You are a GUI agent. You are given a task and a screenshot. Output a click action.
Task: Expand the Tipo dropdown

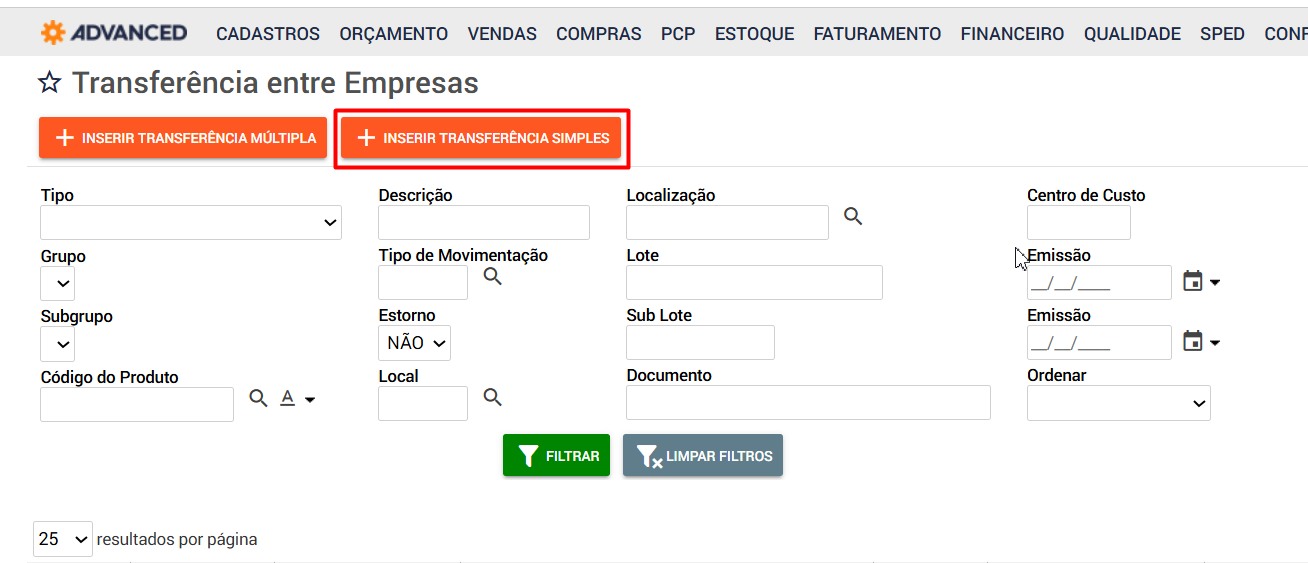pos(191,222)
